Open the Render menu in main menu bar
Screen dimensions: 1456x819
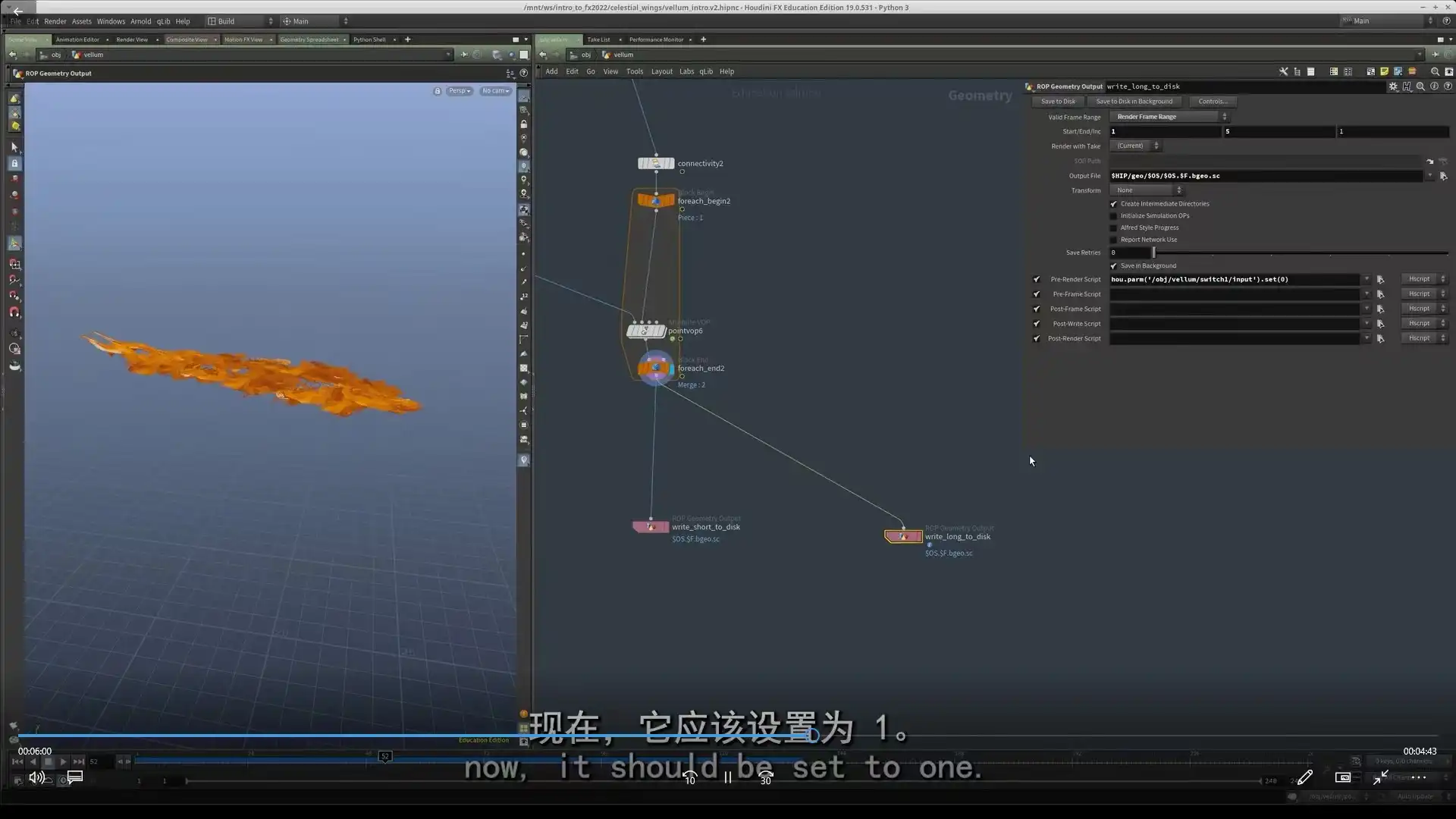55,21
